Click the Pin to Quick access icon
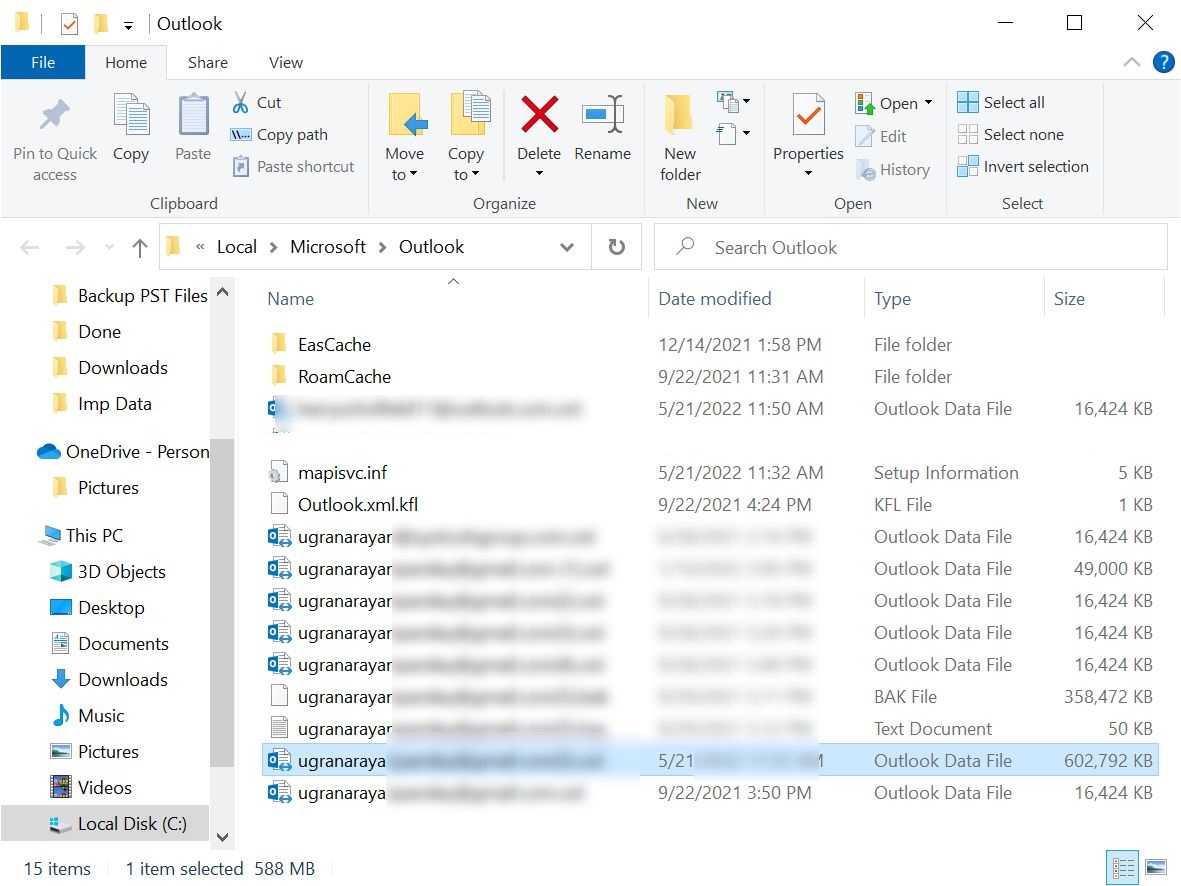 coord(54,115)
